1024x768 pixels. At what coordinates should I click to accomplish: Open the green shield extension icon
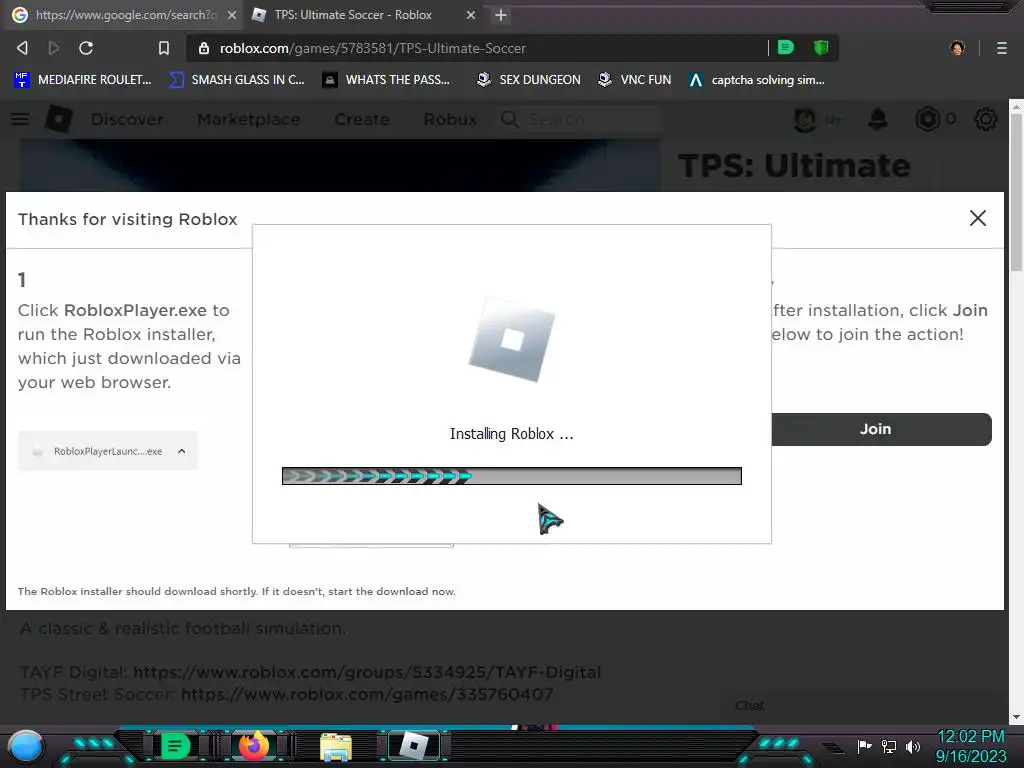[x=821, y=47]
